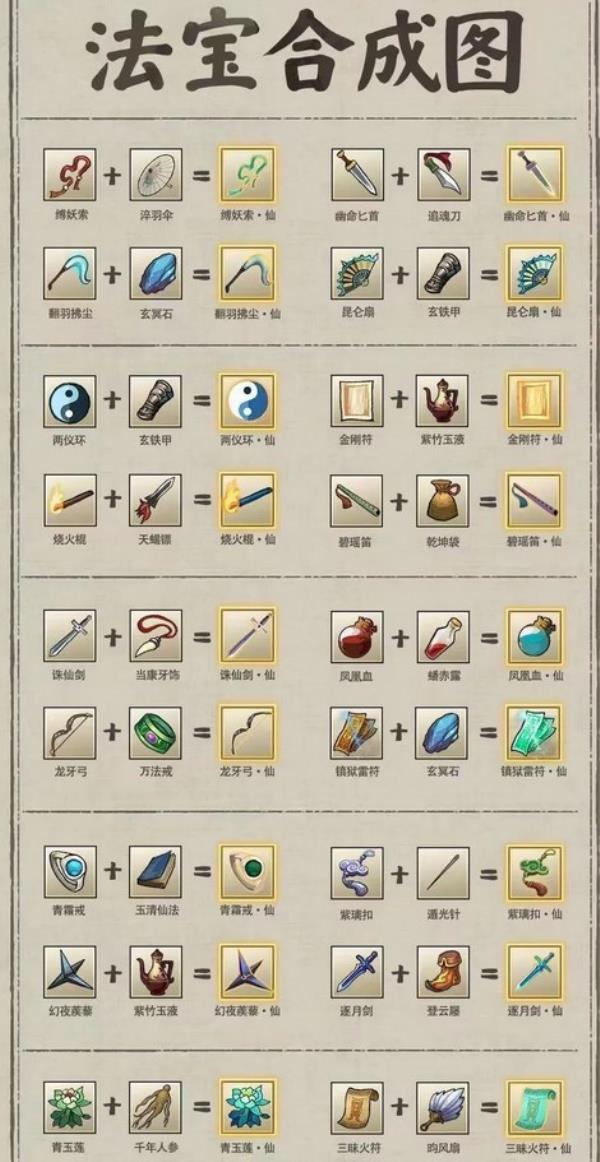Click the 法宝合成图 title text
The image size is (600, 1162).
click(304, 50)
